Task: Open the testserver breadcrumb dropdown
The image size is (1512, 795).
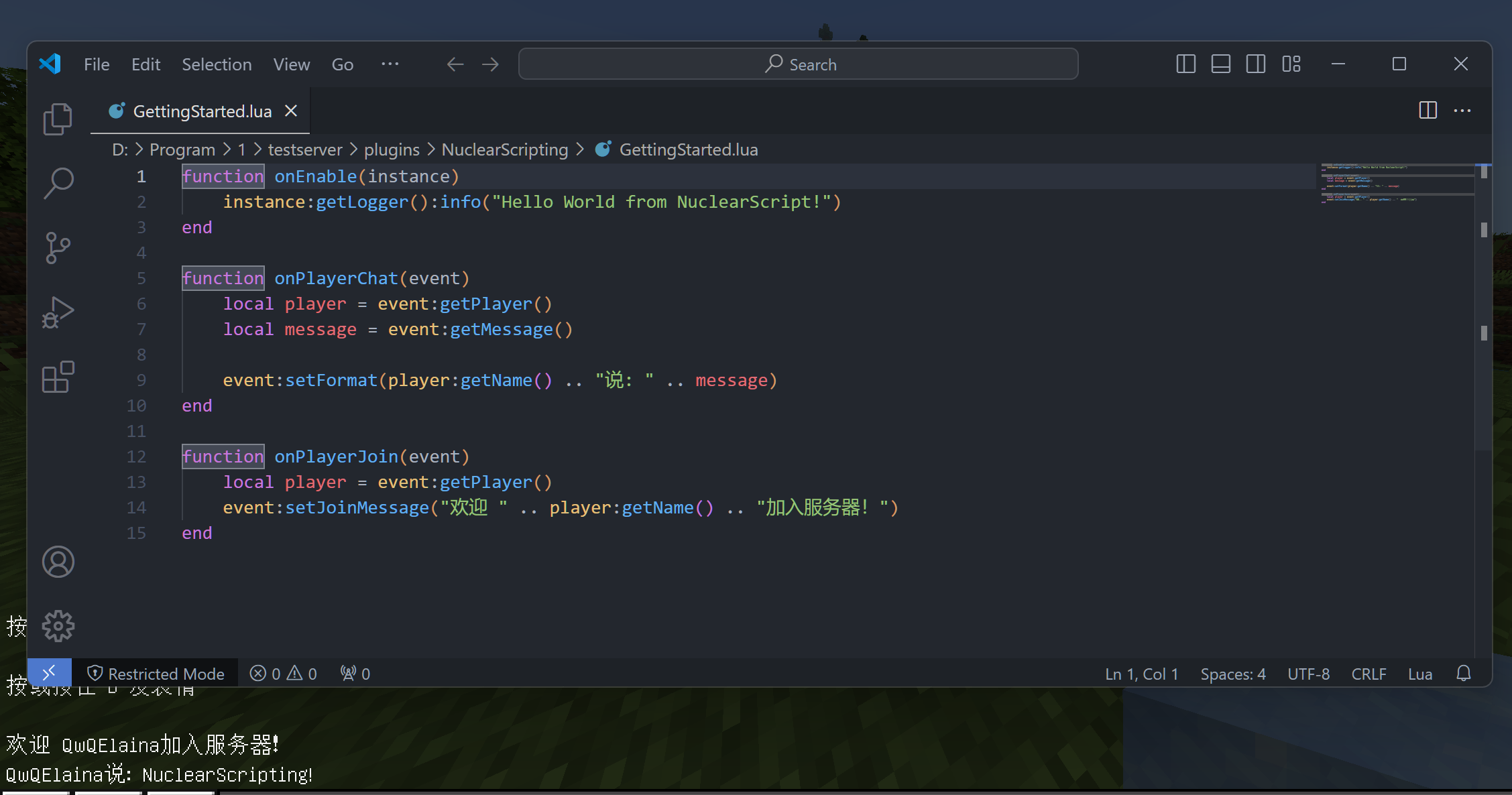Action: (x=305, y=149)
